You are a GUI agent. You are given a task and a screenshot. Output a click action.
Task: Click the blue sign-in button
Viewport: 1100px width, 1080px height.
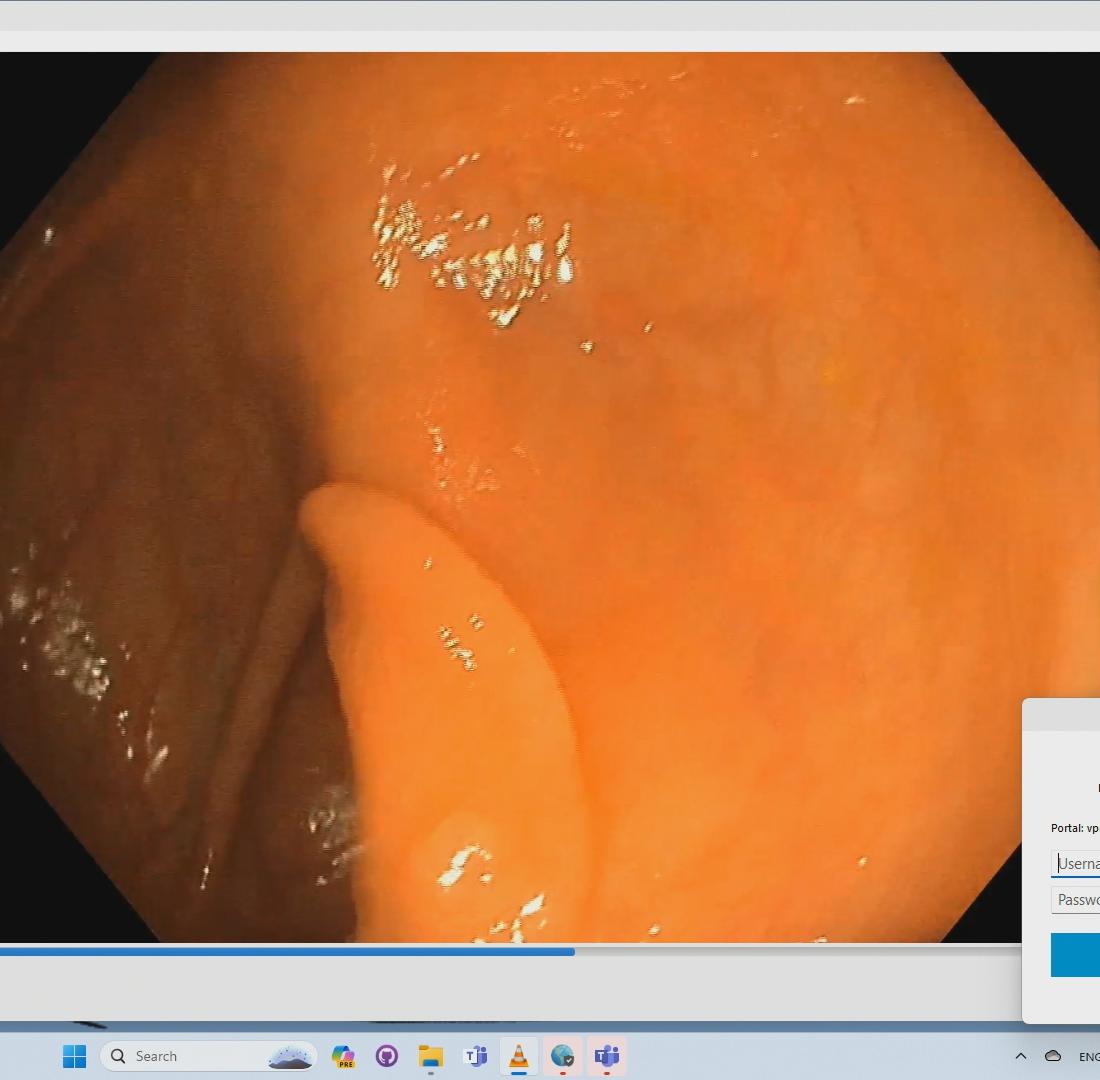tap(1075, 955)
